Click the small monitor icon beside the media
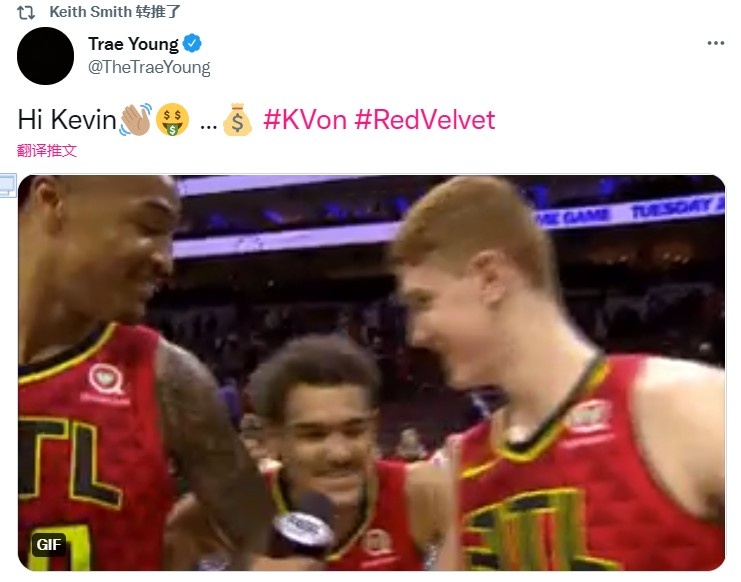 8,186
